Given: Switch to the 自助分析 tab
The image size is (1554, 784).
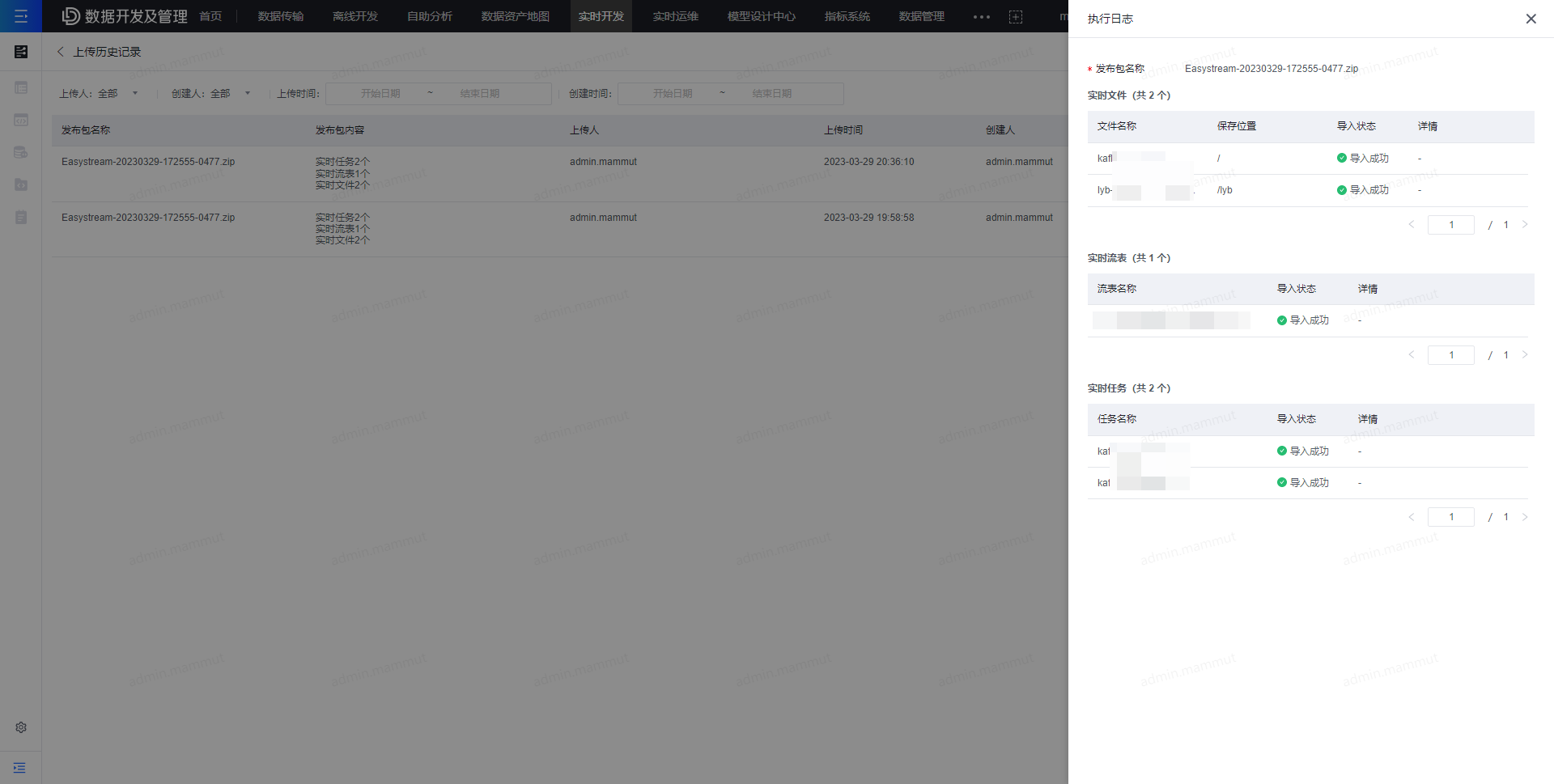Looking at the screenshot, I should [430, 16].
